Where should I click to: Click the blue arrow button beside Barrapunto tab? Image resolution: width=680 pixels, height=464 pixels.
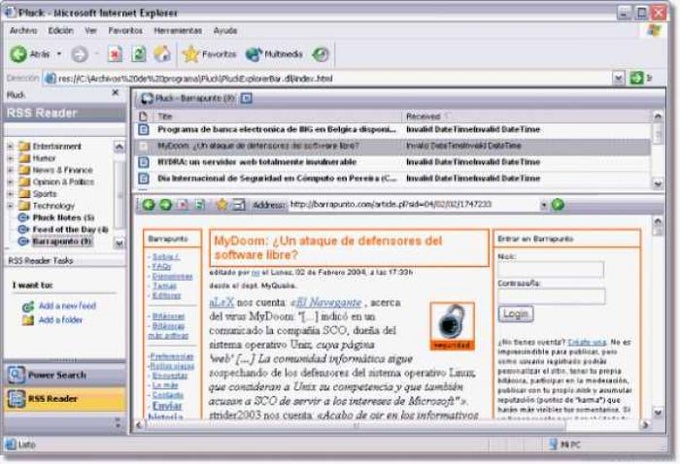(246, 98)
